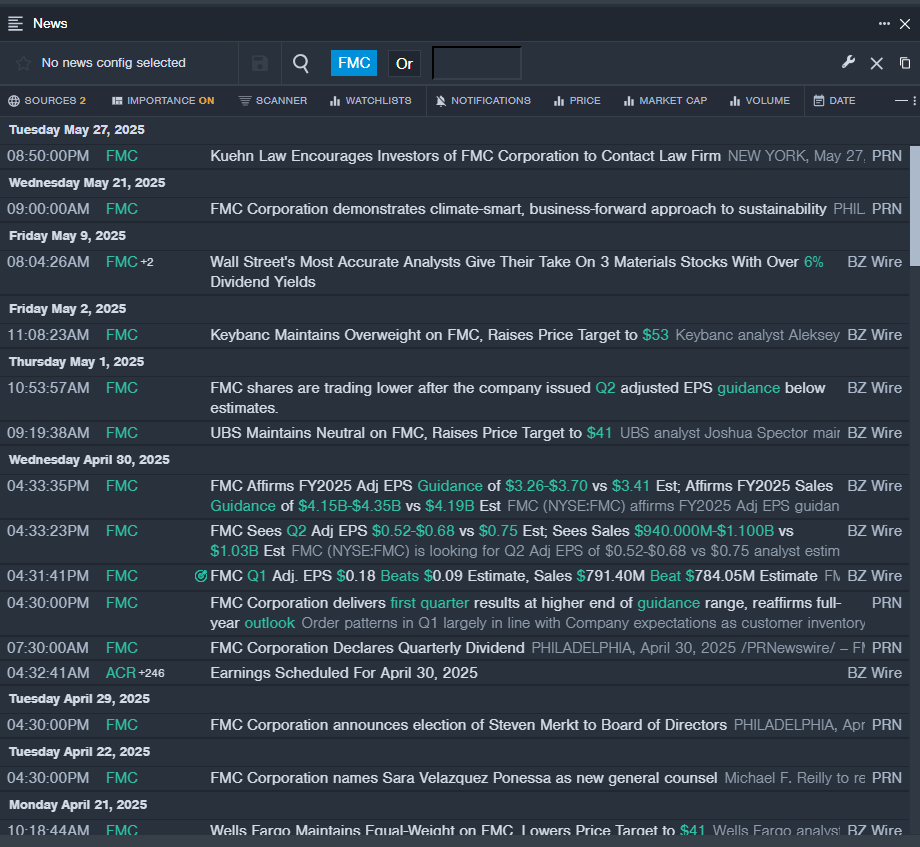Image resolution: width=920 pixels, height=847 pixels.
Task: Click the Friday May 9, 2025 date header
Action: pos(67,236)
